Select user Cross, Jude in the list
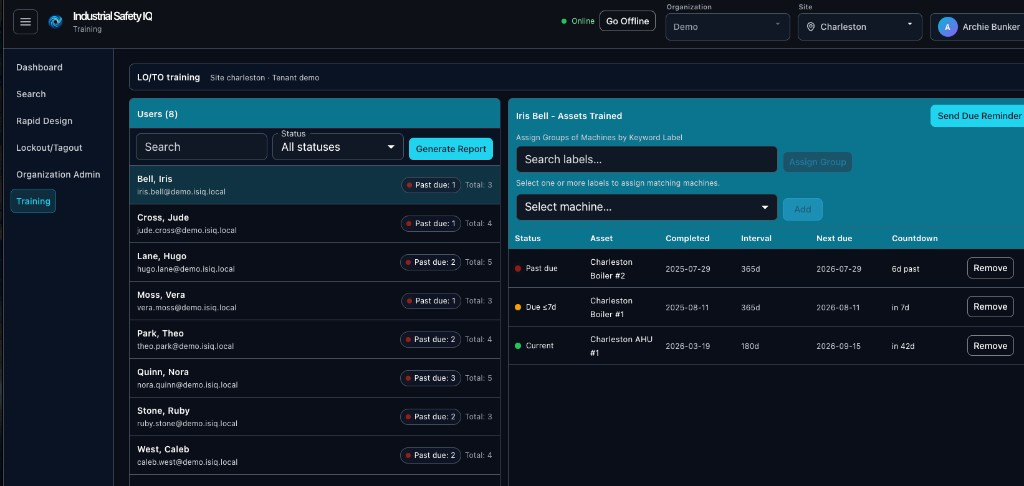Image resolution: width=1024 pixels, height=486 pixels. coord(315,223)
